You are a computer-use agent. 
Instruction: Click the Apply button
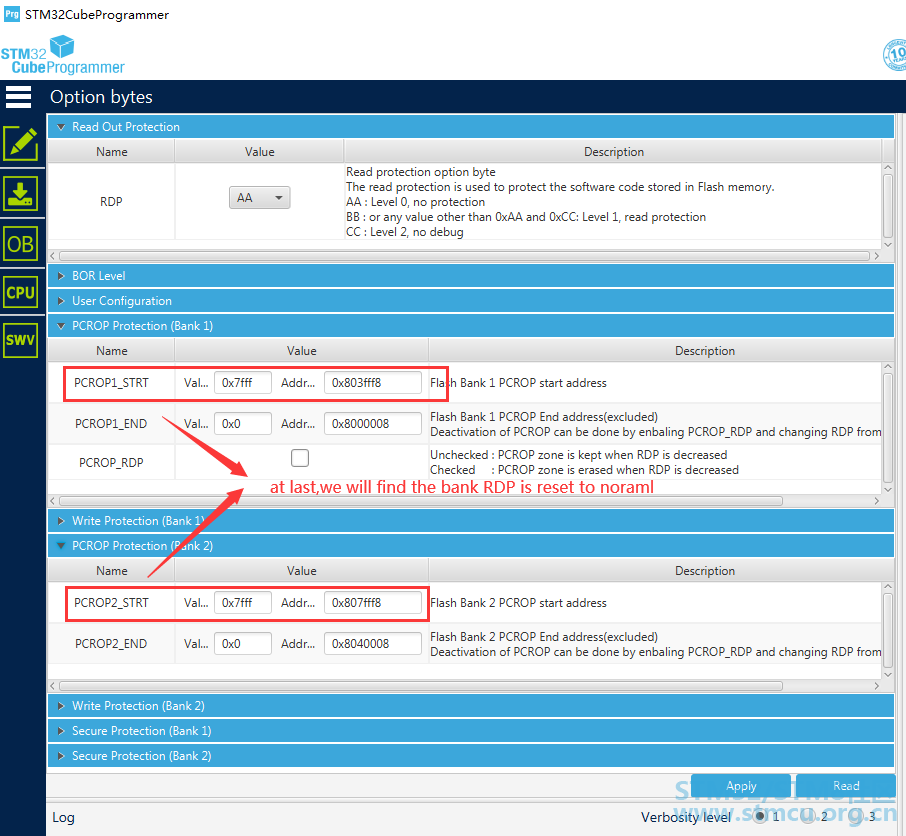741,786
